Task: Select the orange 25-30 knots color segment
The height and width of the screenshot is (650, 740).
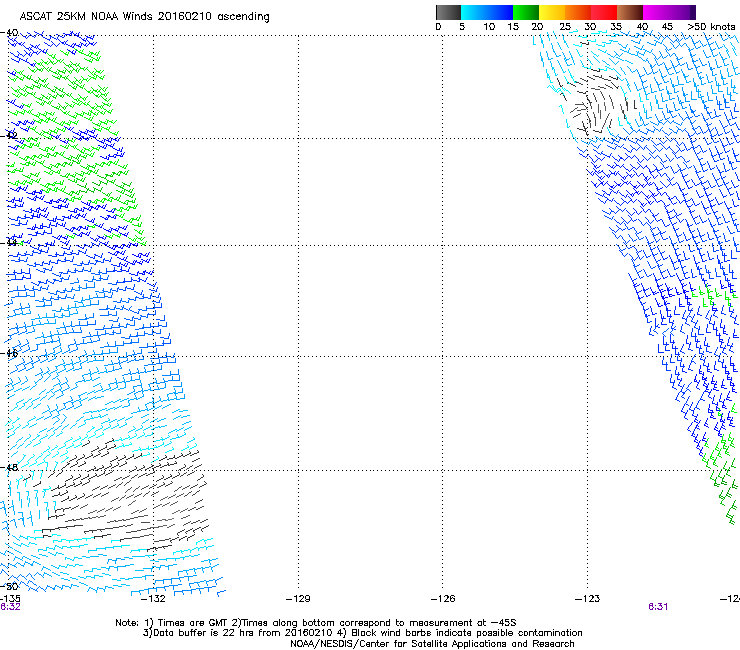Action: 578,12
